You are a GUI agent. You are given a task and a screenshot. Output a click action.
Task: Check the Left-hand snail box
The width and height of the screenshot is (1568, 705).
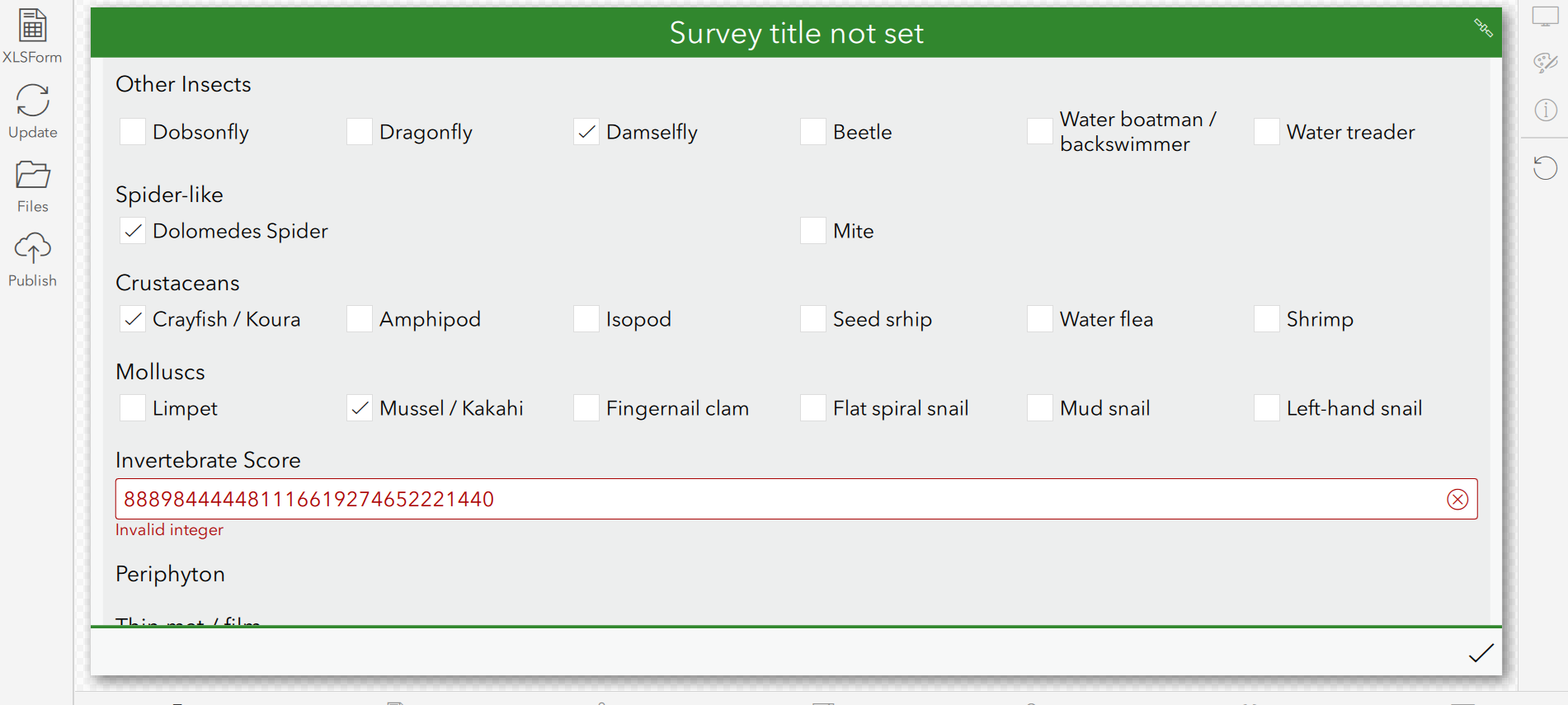tap(1267, 408)
